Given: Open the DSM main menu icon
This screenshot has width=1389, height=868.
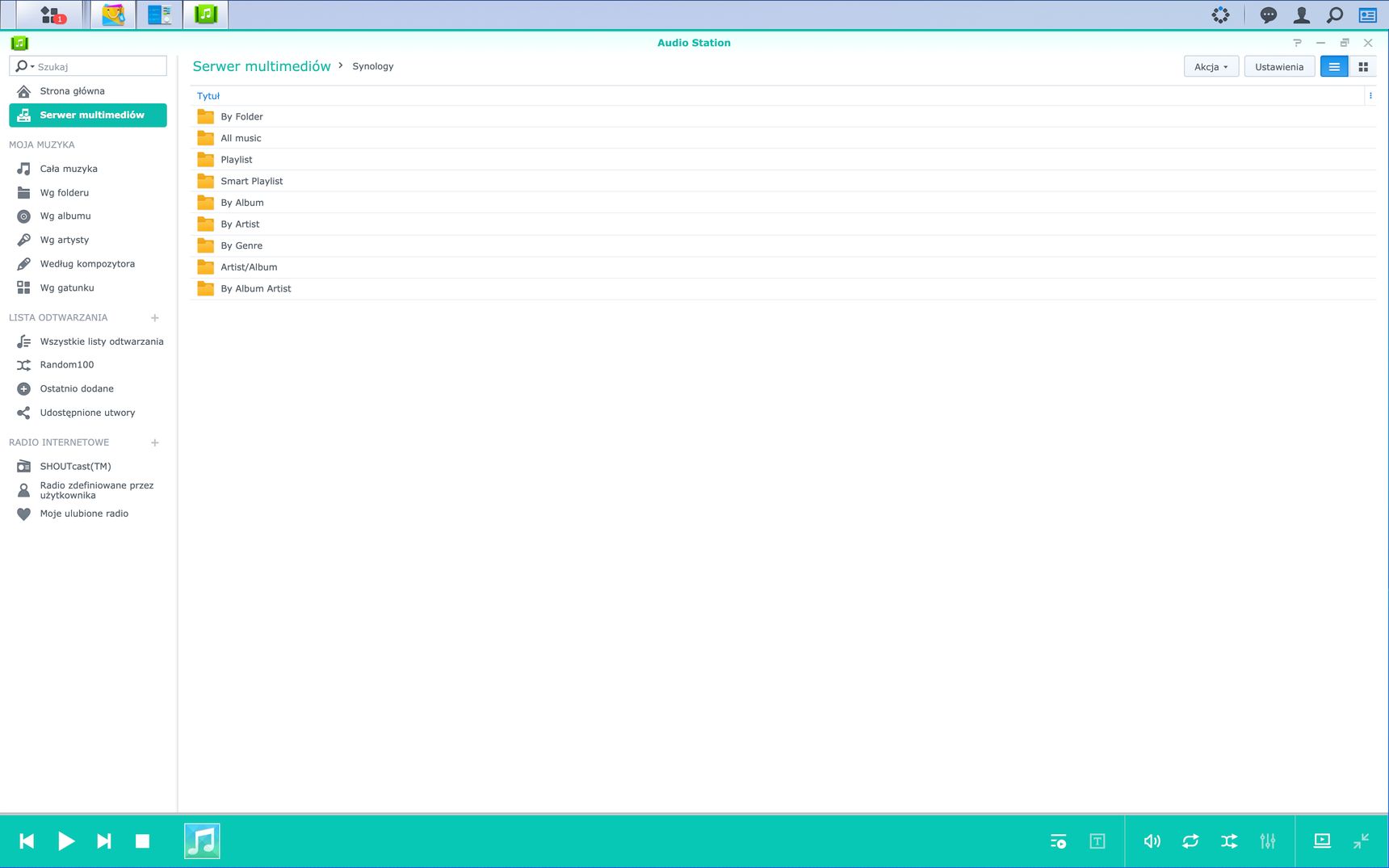Looking at the screenshot, I should point(51,15).
